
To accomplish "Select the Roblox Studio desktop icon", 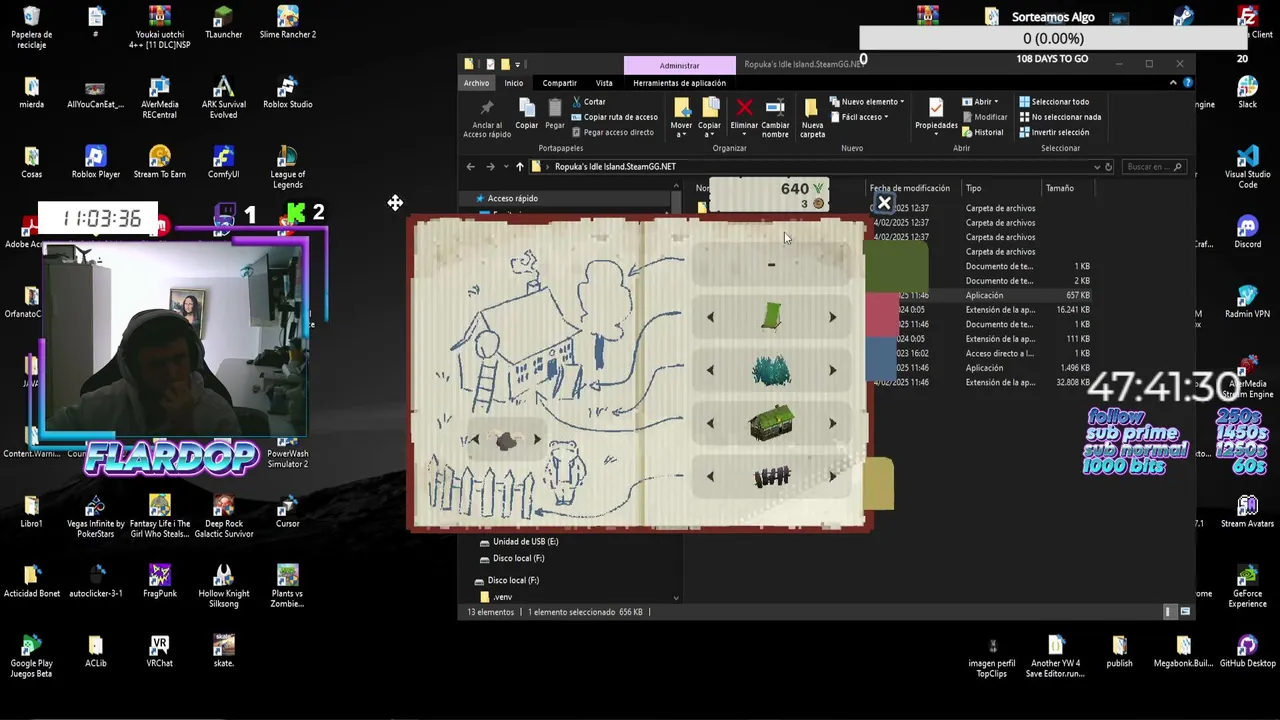I will (287, 93).
